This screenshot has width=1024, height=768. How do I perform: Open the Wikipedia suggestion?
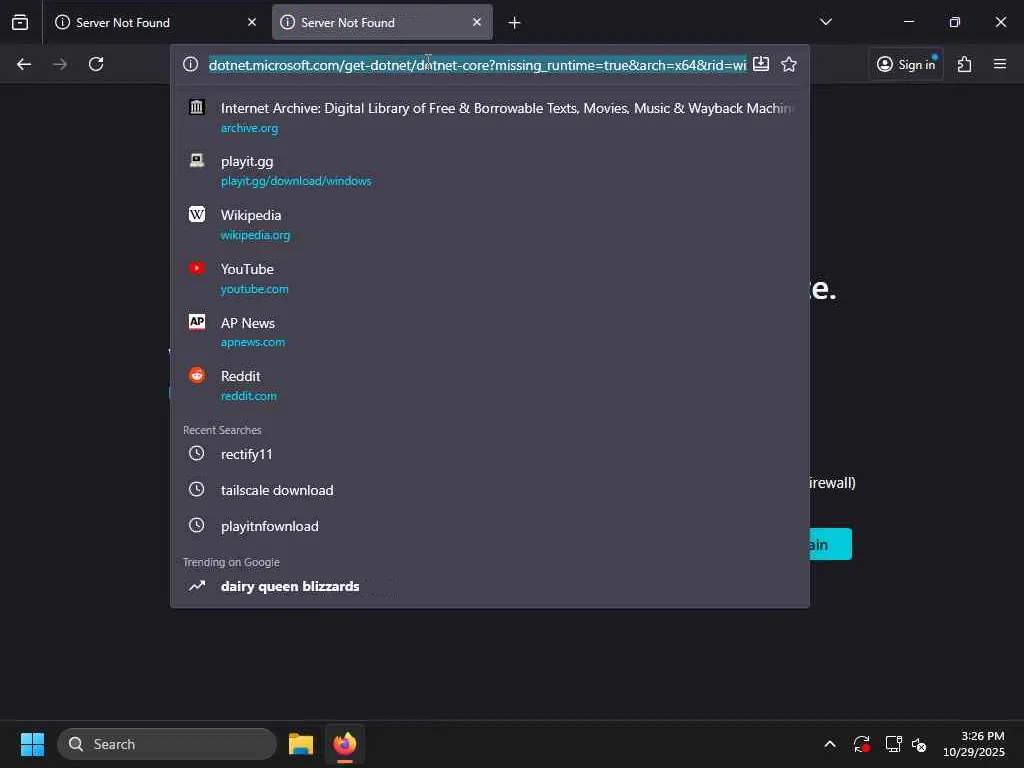490,224
